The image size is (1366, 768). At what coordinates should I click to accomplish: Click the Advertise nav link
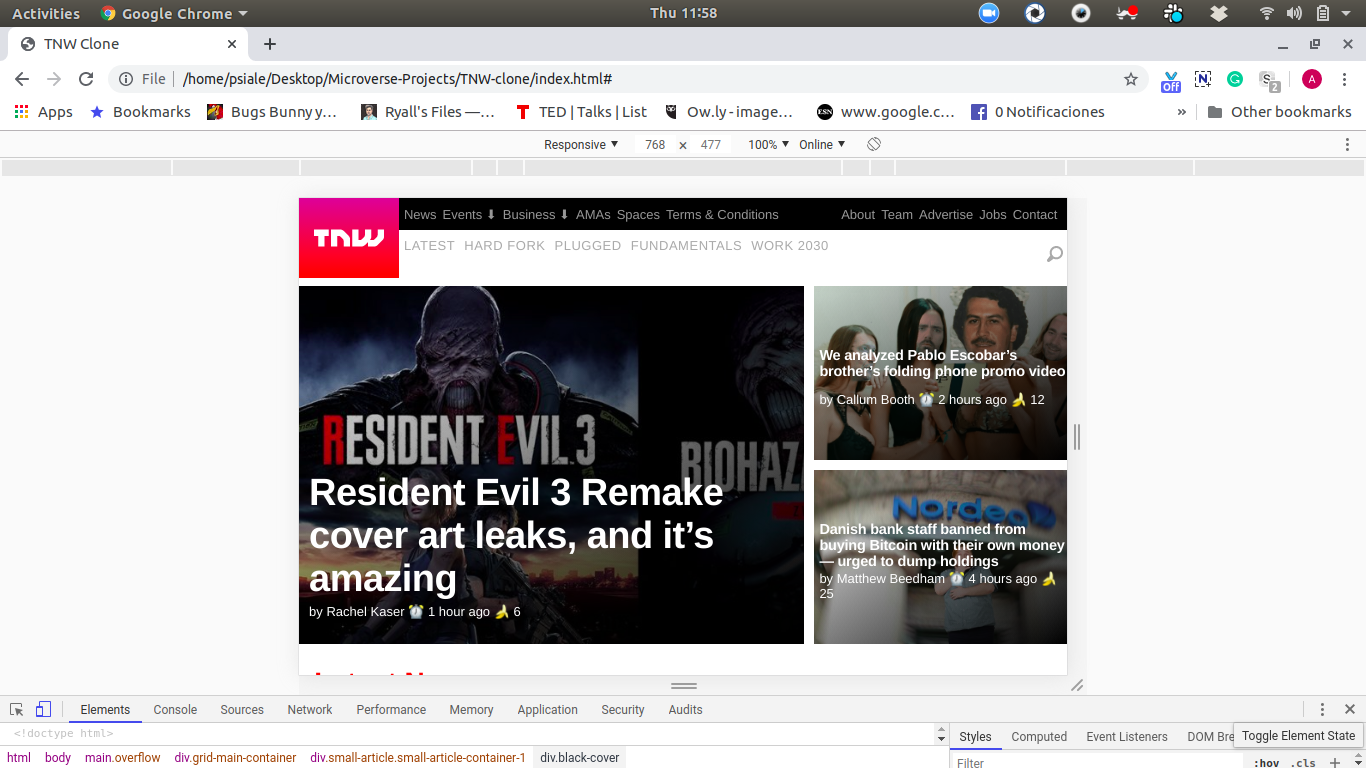(x=946, y=215)
